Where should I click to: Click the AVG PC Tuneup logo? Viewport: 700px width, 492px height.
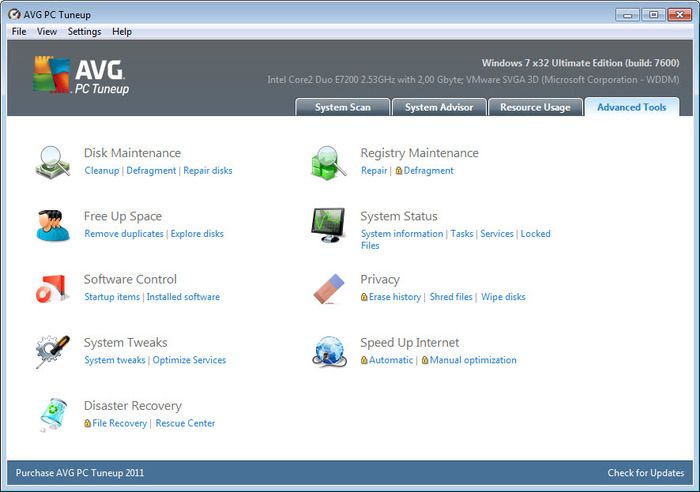[81, 75]
